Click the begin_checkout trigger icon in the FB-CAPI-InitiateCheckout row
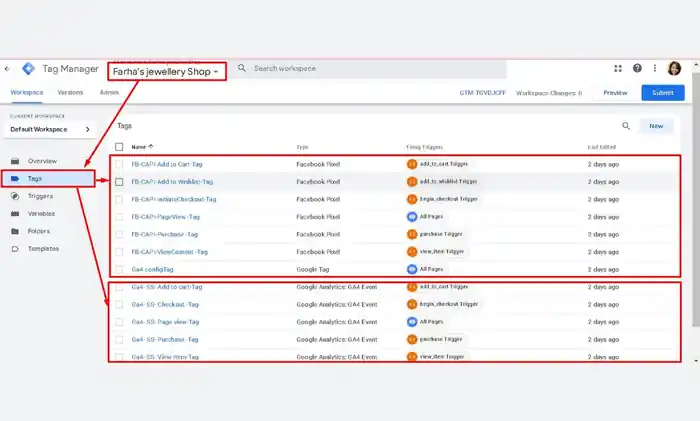700x421 pixels. (x=412, y=199)
